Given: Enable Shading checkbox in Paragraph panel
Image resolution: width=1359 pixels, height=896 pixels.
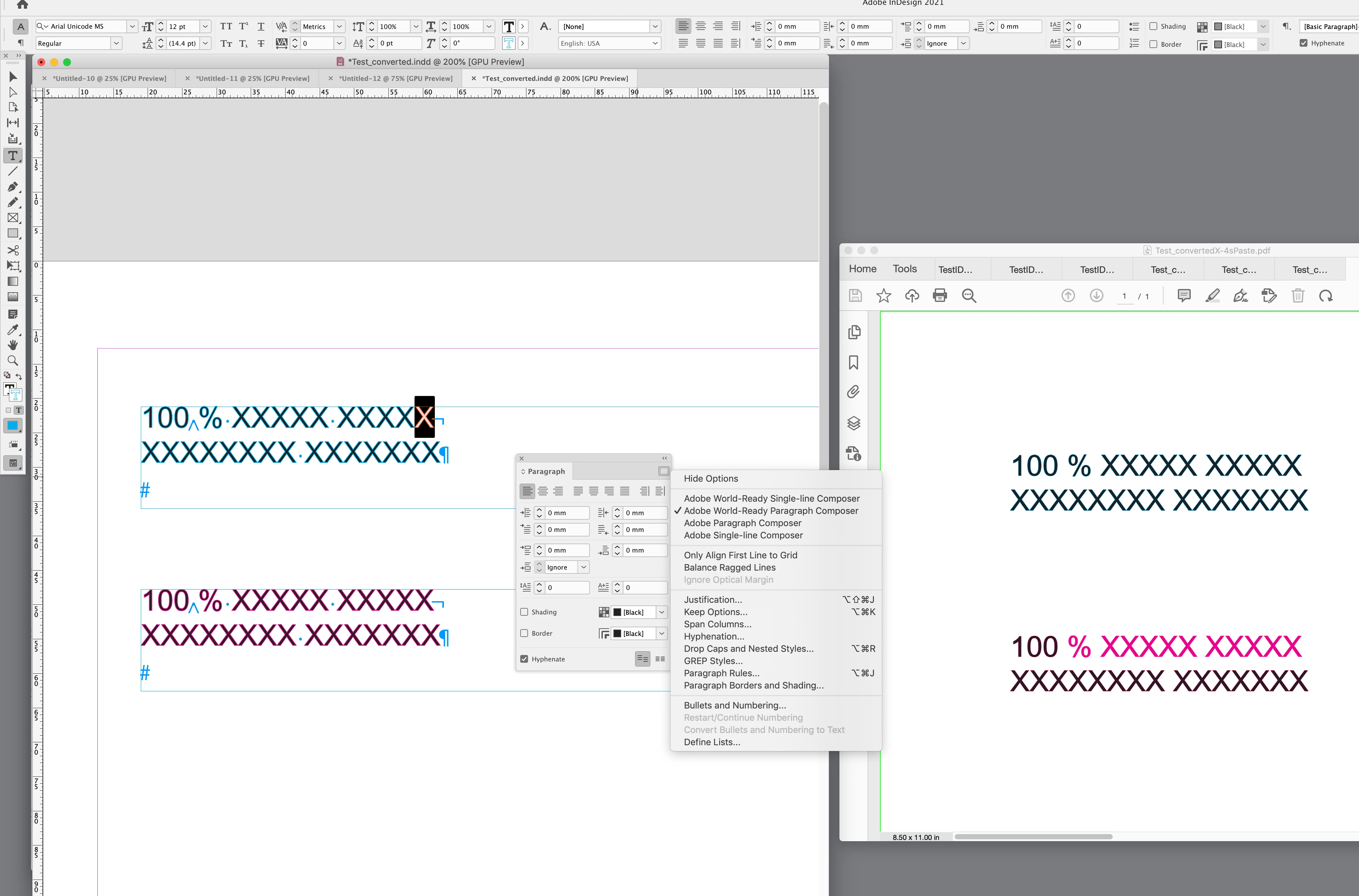Looking at the screenshot, I should coord(524,612).
